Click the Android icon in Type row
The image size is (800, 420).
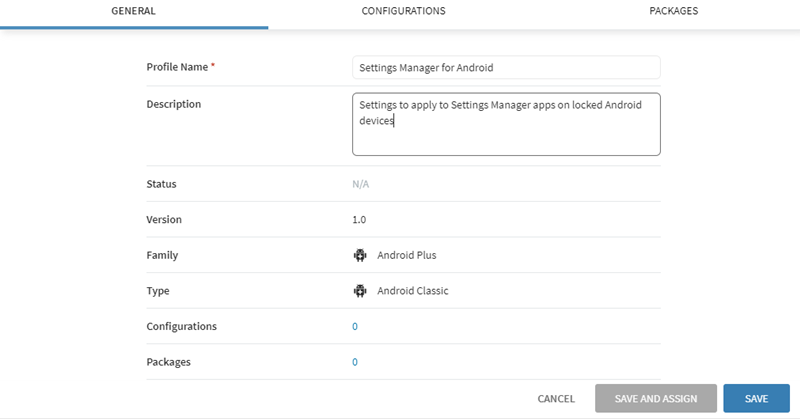tap(360, 291)
